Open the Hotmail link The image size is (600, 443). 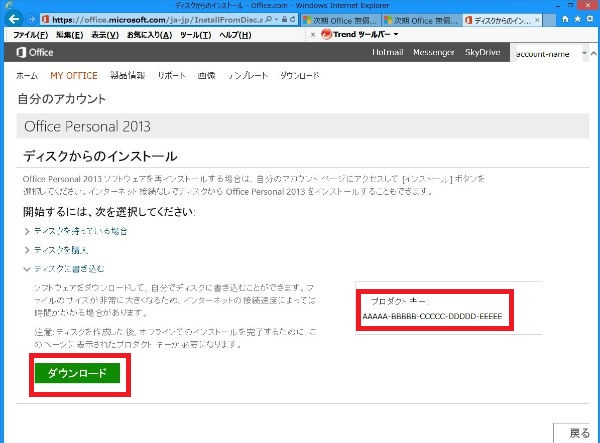point(388,52)
